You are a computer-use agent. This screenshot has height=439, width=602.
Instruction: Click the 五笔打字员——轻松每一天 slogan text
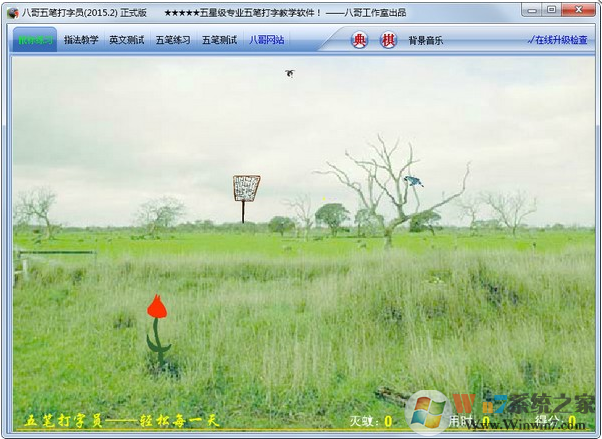(x=122, y=421)
